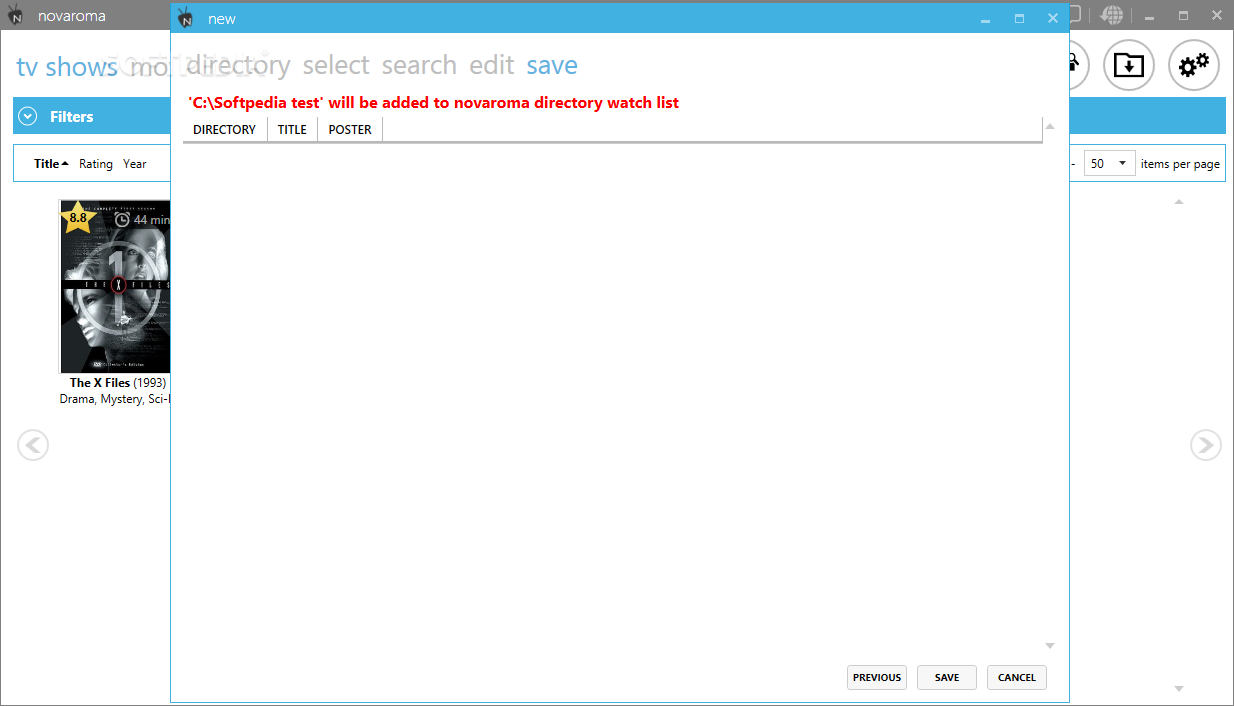Image resolution: width=1234 pixels, height=706 pixels.
Task: Go to the edit step
Action: (492, 65)
